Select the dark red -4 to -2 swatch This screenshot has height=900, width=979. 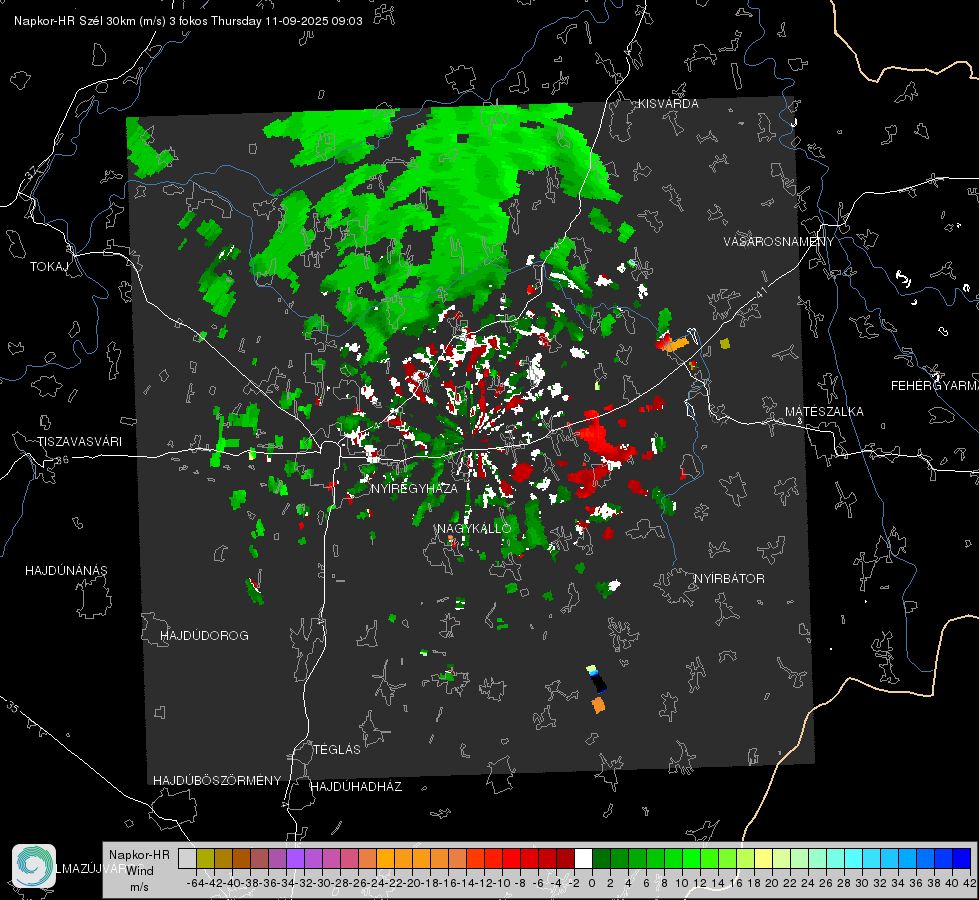tap(565, 859)
